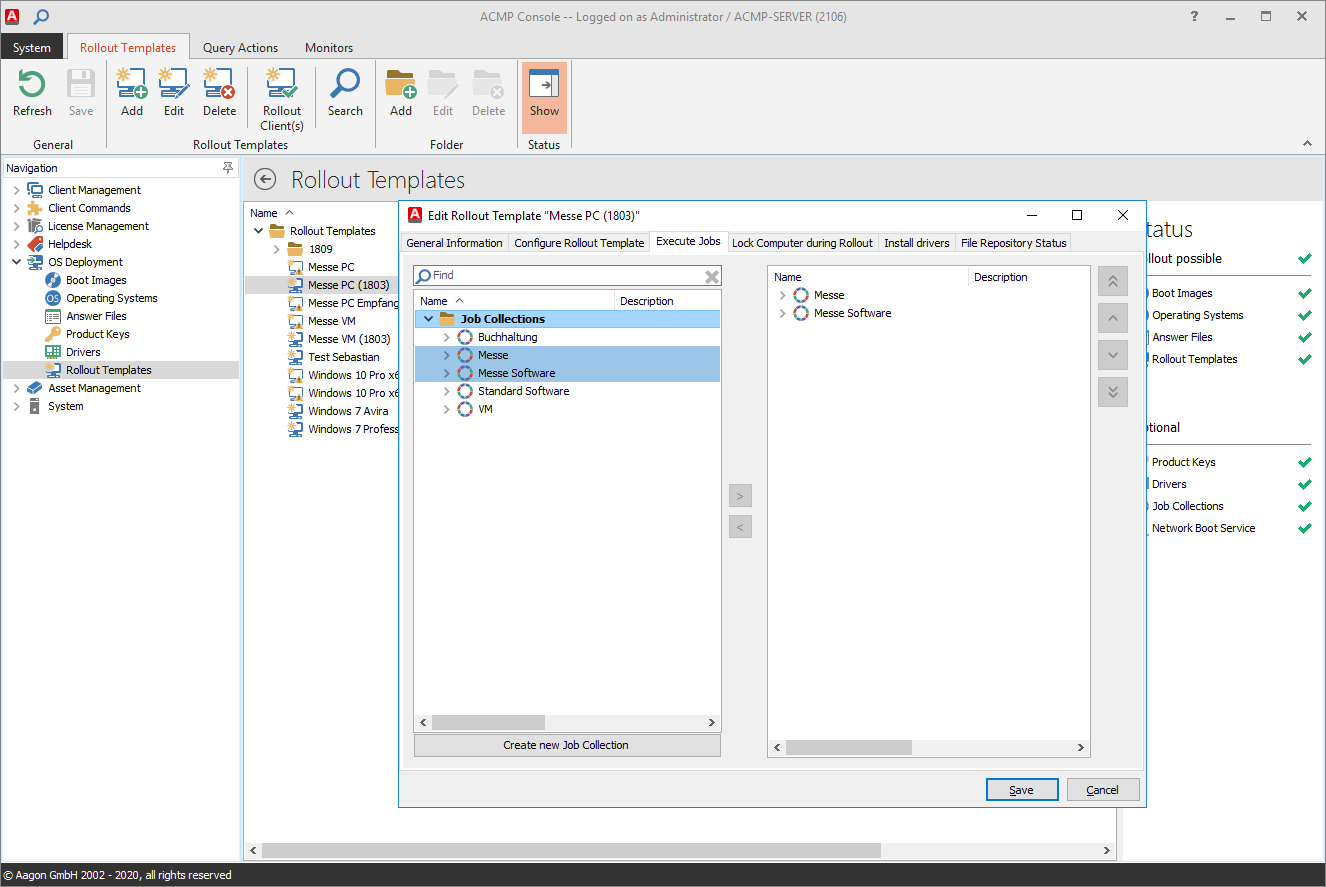Open the System tab

32,47
